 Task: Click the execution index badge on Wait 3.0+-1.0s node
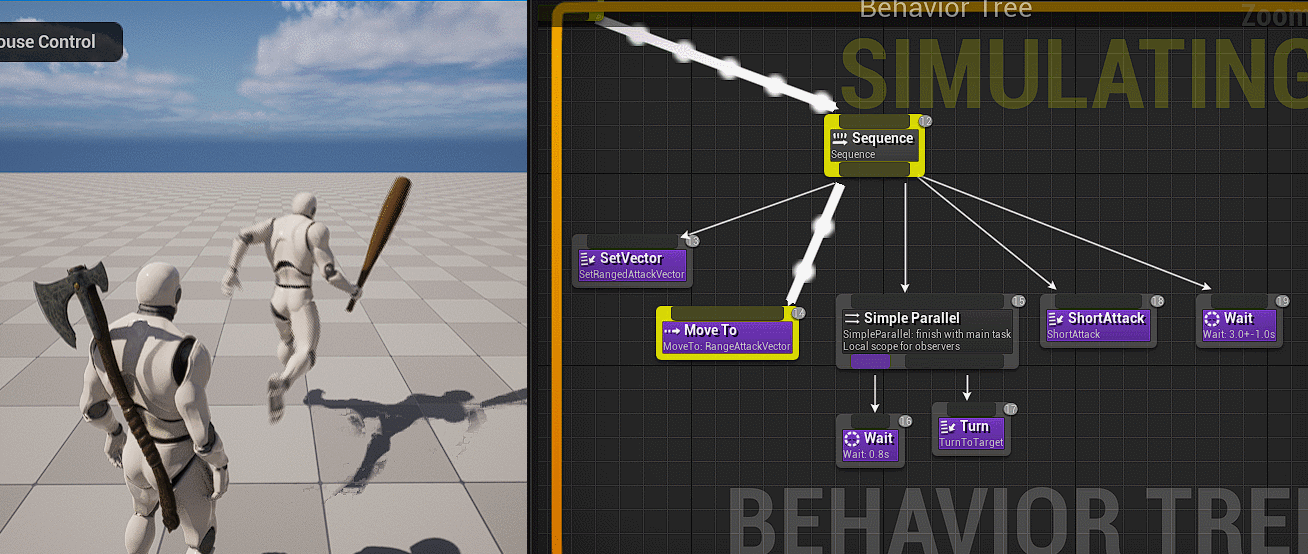1283,301
